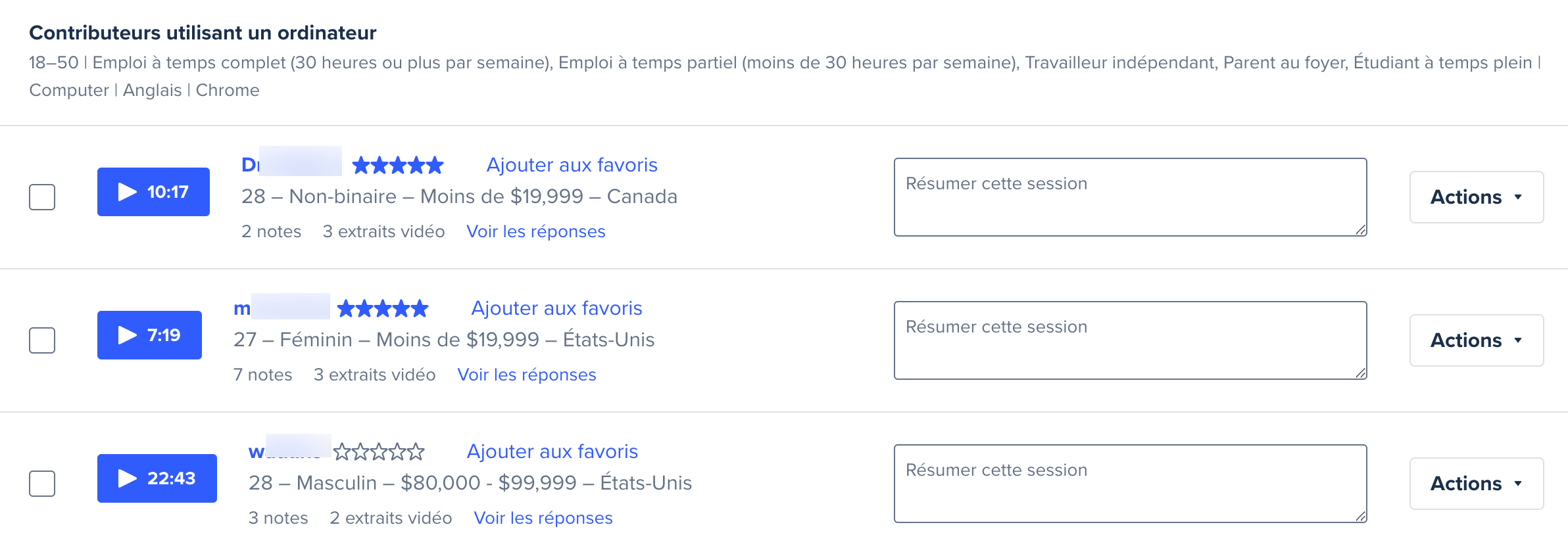View responses of the first contributor
The image size is (1568, 552).
(536, 231)
